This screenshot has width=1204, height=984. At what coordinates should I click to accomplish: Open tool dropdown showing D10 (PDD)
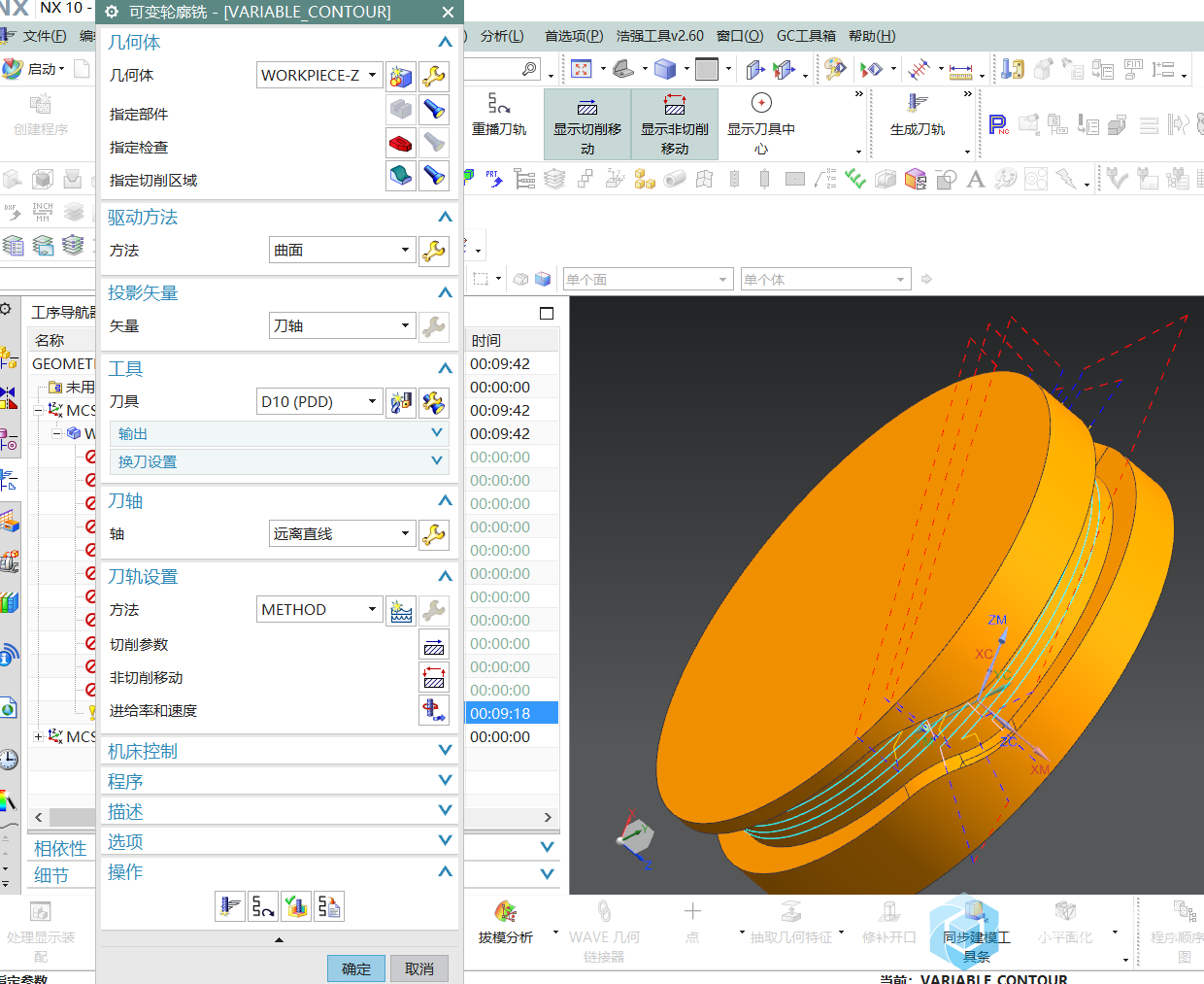pyautogui.click(x=318, y=402)
